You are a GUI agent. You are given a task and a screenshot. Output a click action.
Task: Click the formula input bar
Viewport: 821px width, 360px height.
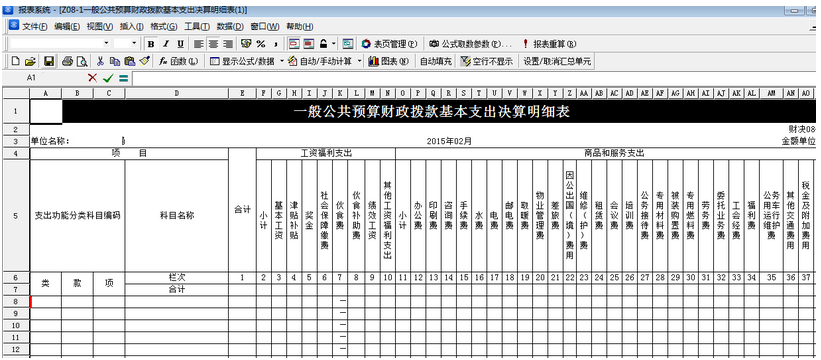(x=474, y=78)
